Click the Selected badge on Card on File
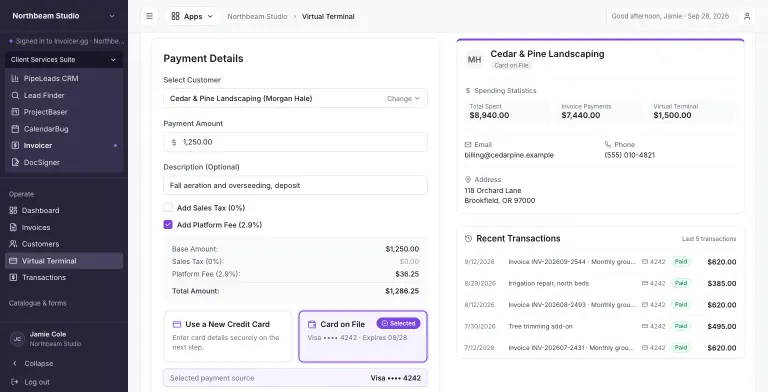Viewport: 768px width, 392px height. coord(398,323)
